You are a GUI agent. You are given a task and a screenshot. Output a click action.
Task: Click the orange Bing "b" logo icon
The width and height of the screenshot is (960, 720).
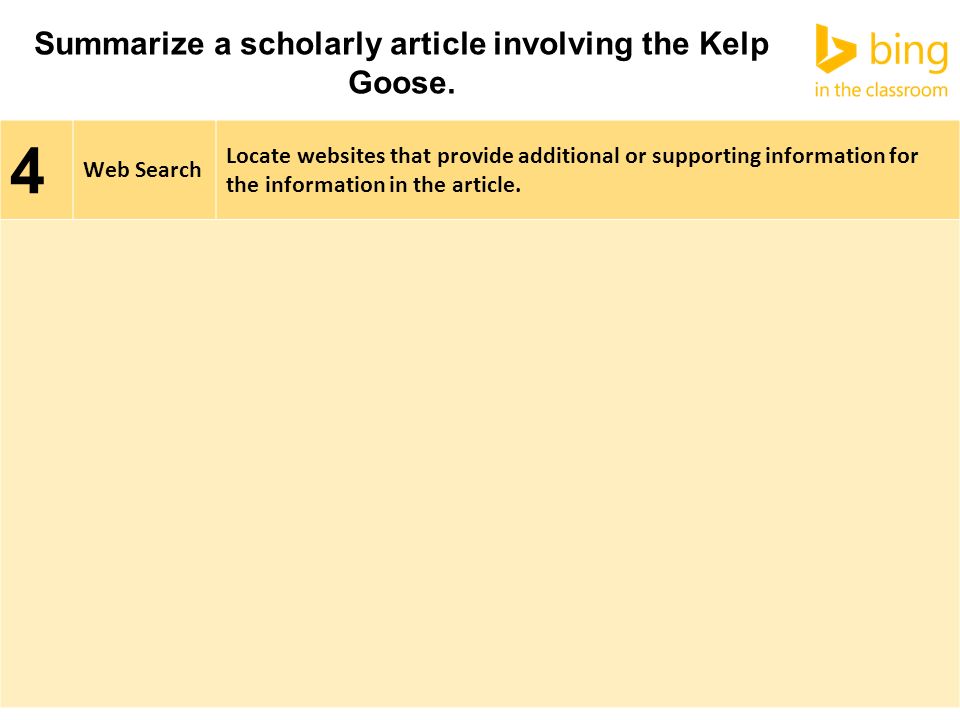(836, 49)
